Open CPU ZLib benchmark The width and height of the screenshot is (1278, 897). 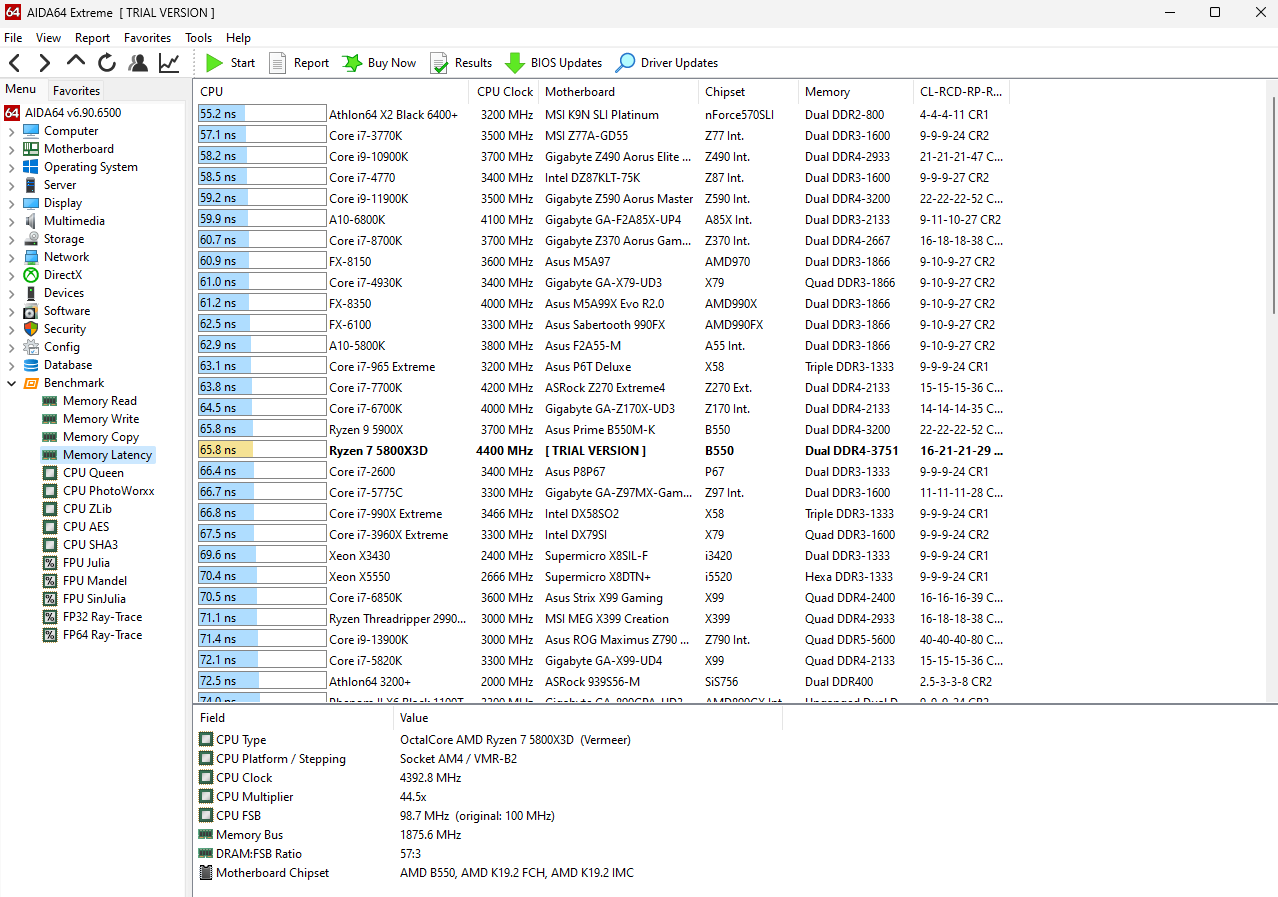point(78,509)
